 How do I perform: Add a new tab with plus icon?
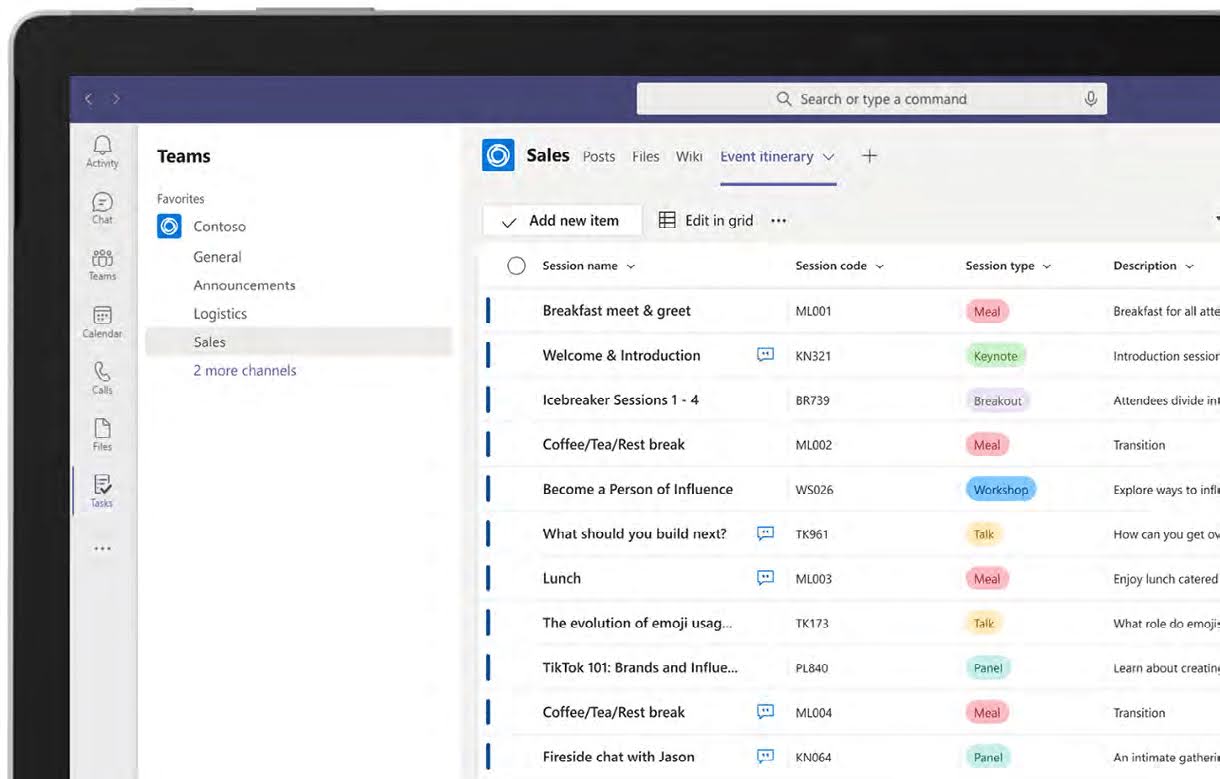pyautogui.click(x=869, y=156)
